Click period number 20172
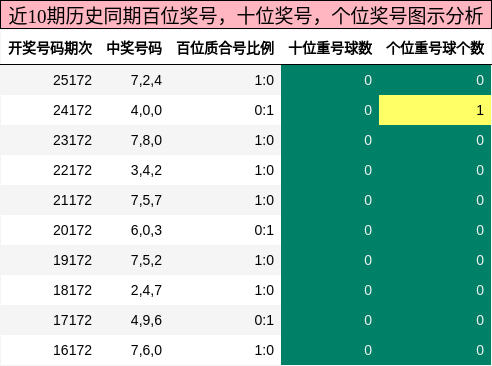Screen dimensions: 492x366 click(x=72, y=230)
